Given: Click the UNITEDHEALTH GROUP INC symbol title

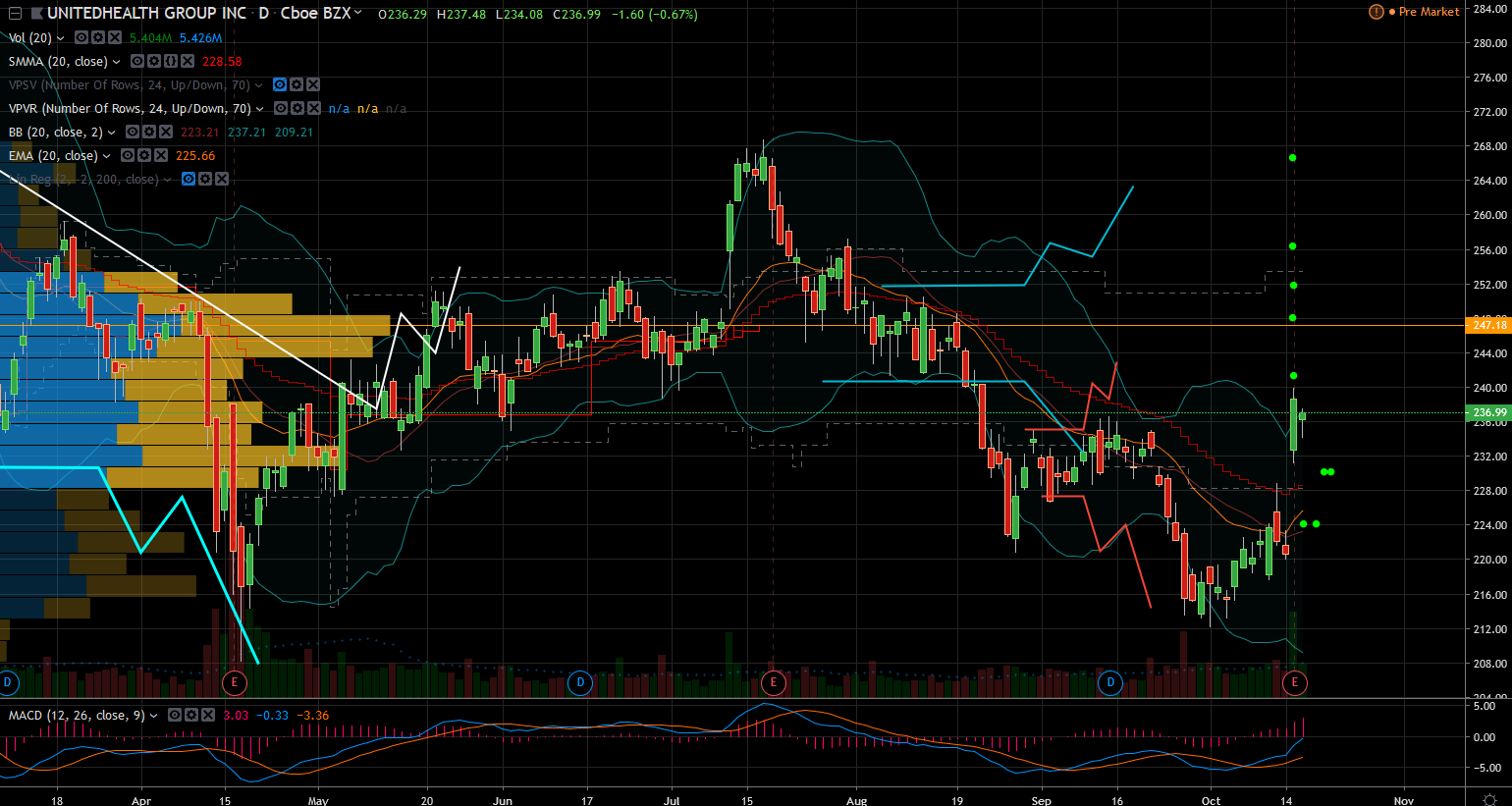Looking at the screenshot, I should 146,14.
